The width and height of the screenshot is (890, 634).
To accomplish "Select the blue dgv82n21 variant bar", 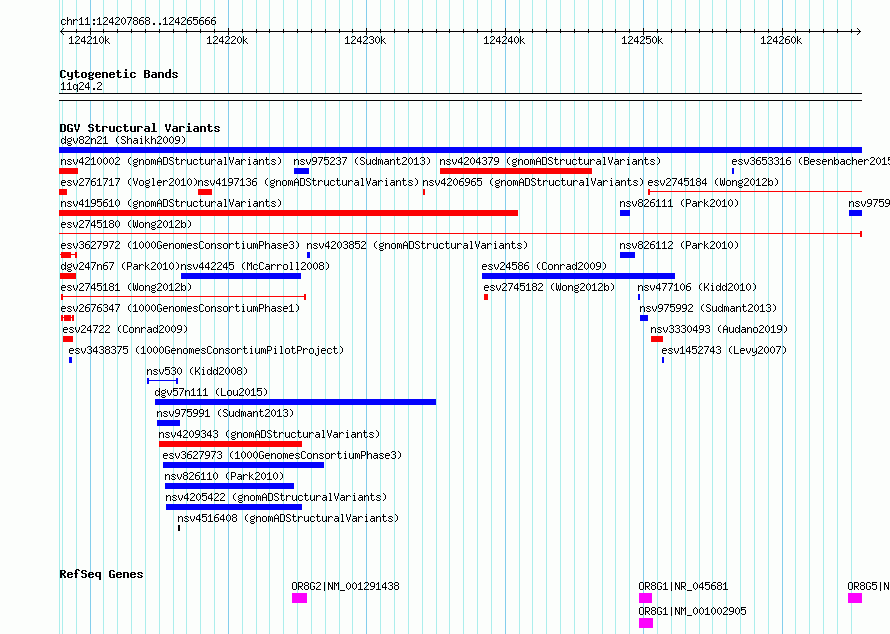I will click(x=460, y=150).
